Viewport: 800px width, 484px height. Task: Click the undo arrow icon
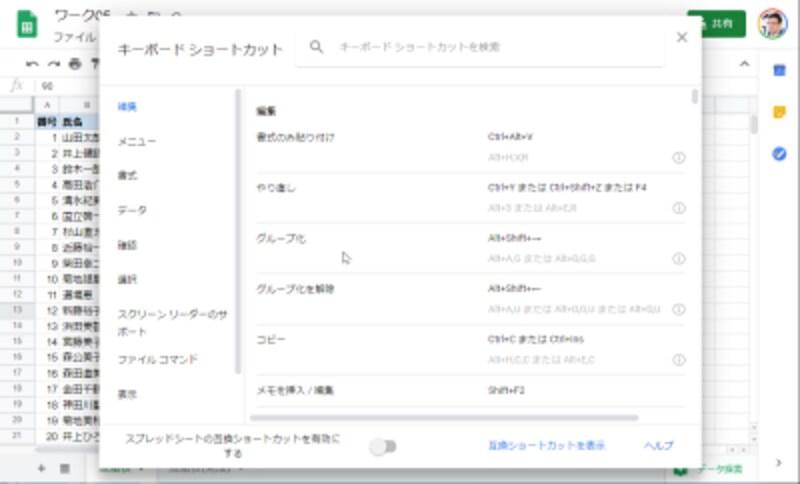(x=32, y=64)
